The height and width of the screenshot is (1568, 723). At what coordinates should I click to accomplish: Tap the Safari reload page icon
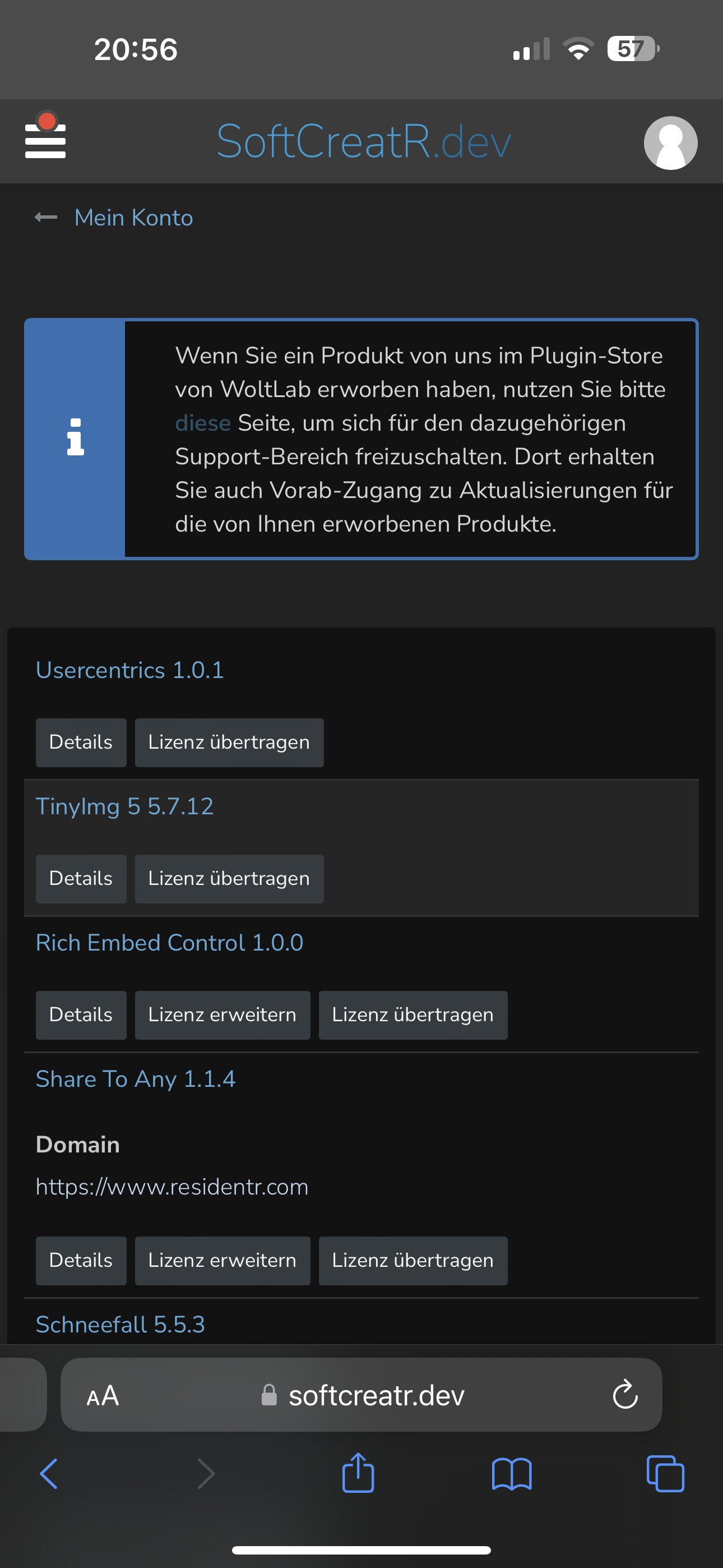pos(624,1395)
